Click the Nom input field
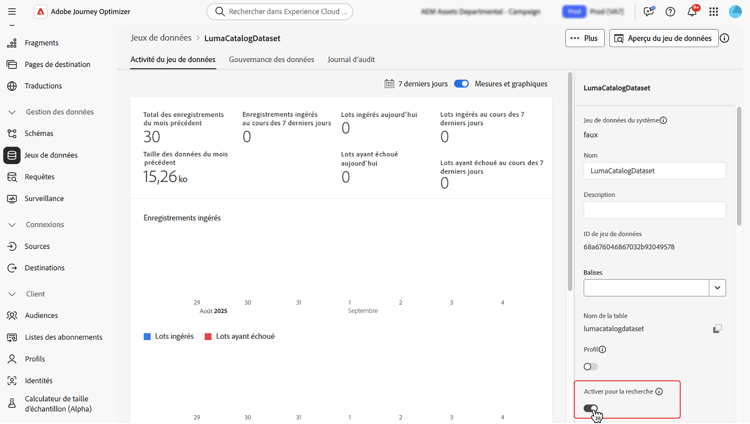This screenshot has width=750, height=424. point(654,171)
